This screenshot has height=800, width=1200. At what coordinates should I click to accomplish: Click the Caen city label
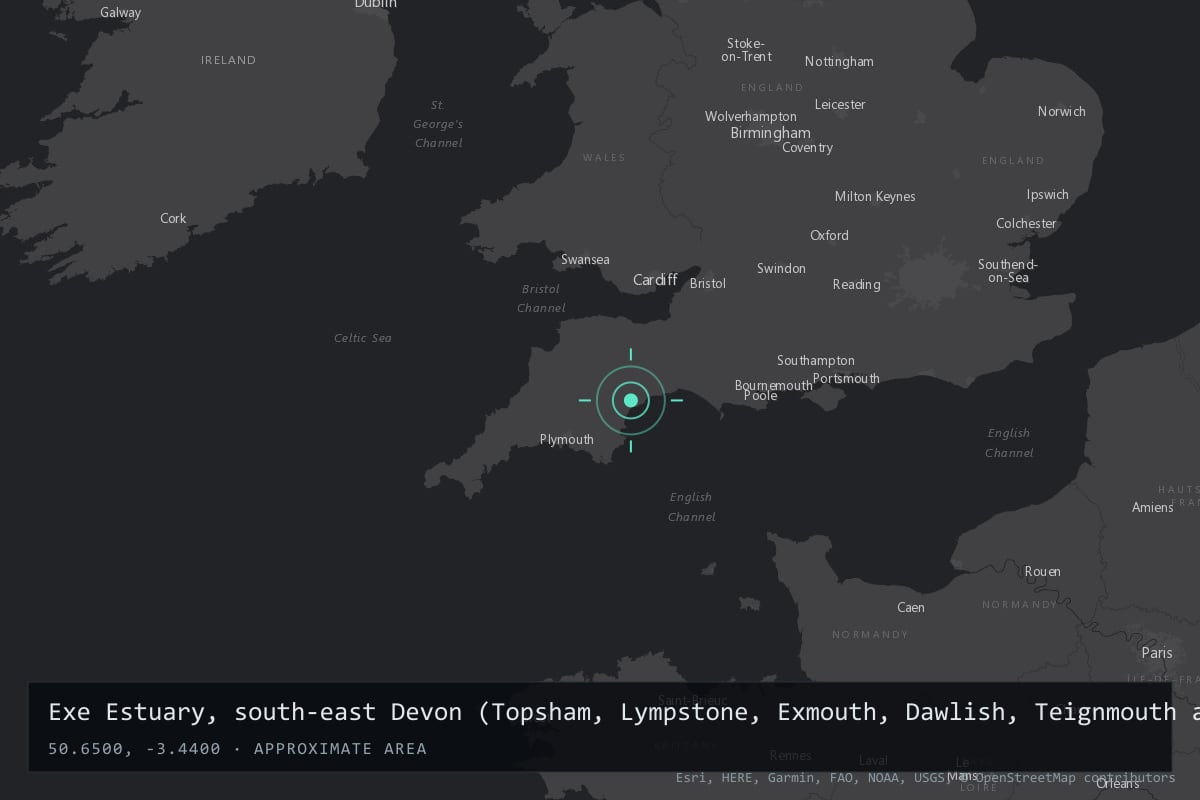(x=911, y=608)
